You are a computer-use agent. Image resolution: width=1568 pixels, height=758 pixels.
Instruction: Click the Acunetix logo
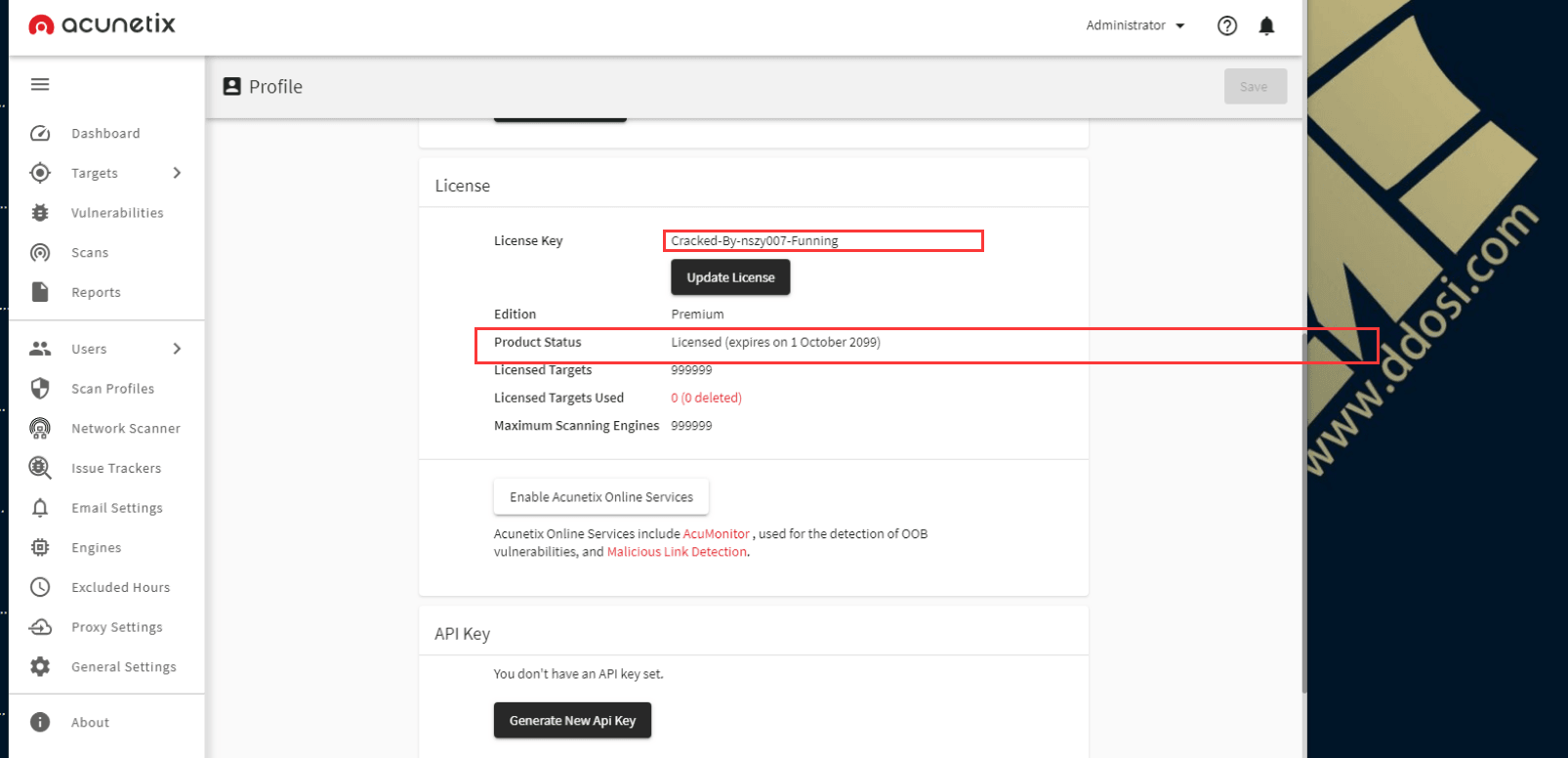tap(102, 24)
